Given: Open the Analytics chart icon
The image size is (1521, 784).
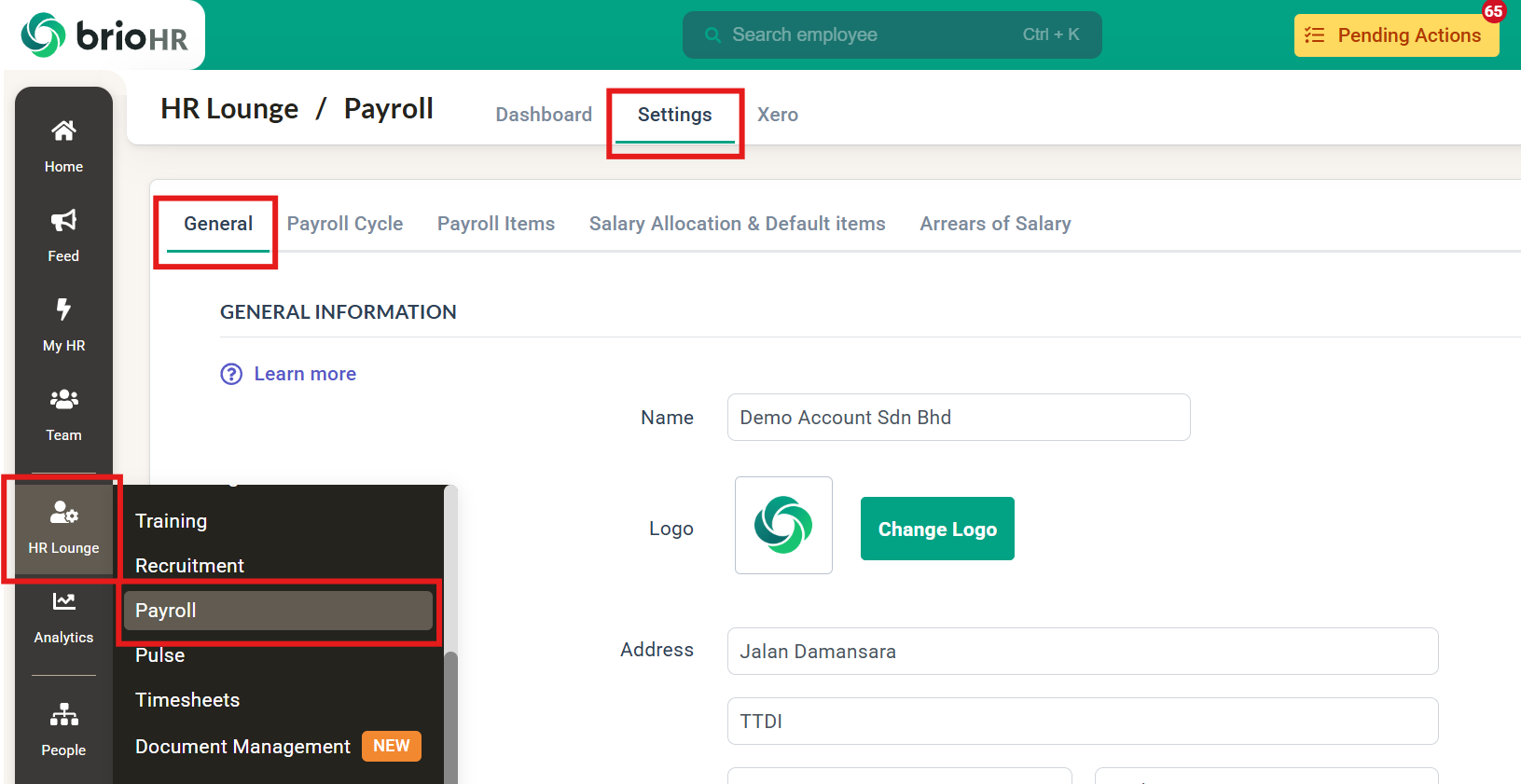Looking at the screenshot, I should tap(63, 601).
